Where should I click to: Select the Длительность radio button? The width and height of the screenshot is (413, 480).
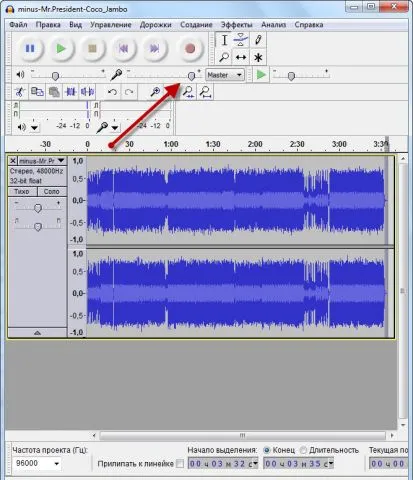(303, 450)
